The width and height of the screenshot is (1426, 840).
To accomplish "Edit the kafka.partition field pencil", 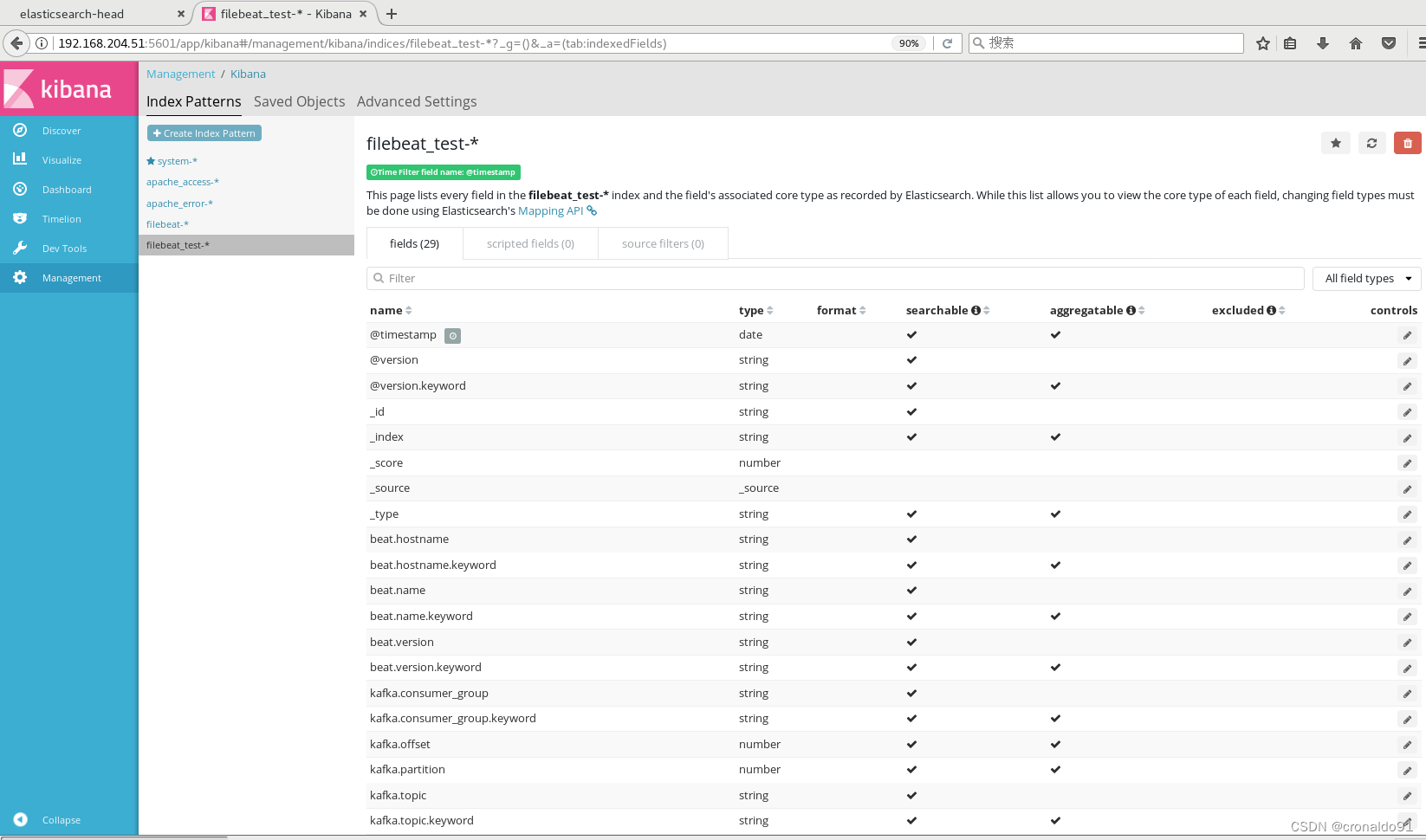I will click(x=1407, y=771).
